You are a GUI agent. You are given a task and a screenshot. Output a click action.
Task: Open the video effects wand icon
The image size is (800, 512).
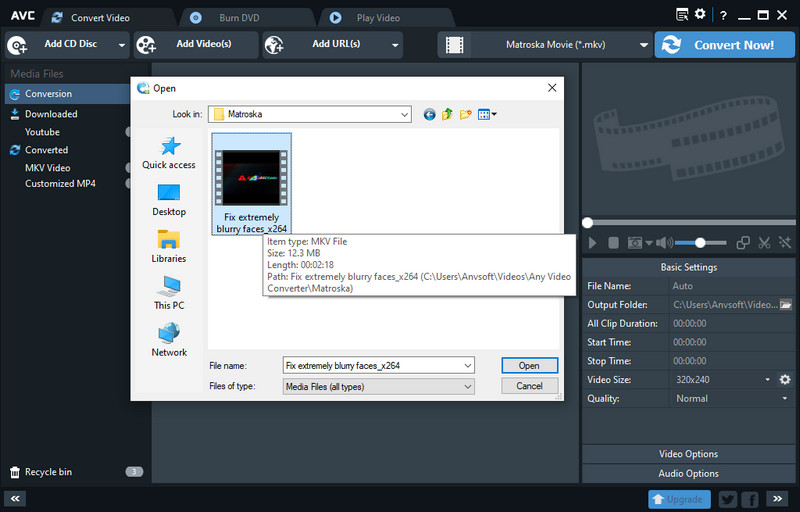point(785,243)
